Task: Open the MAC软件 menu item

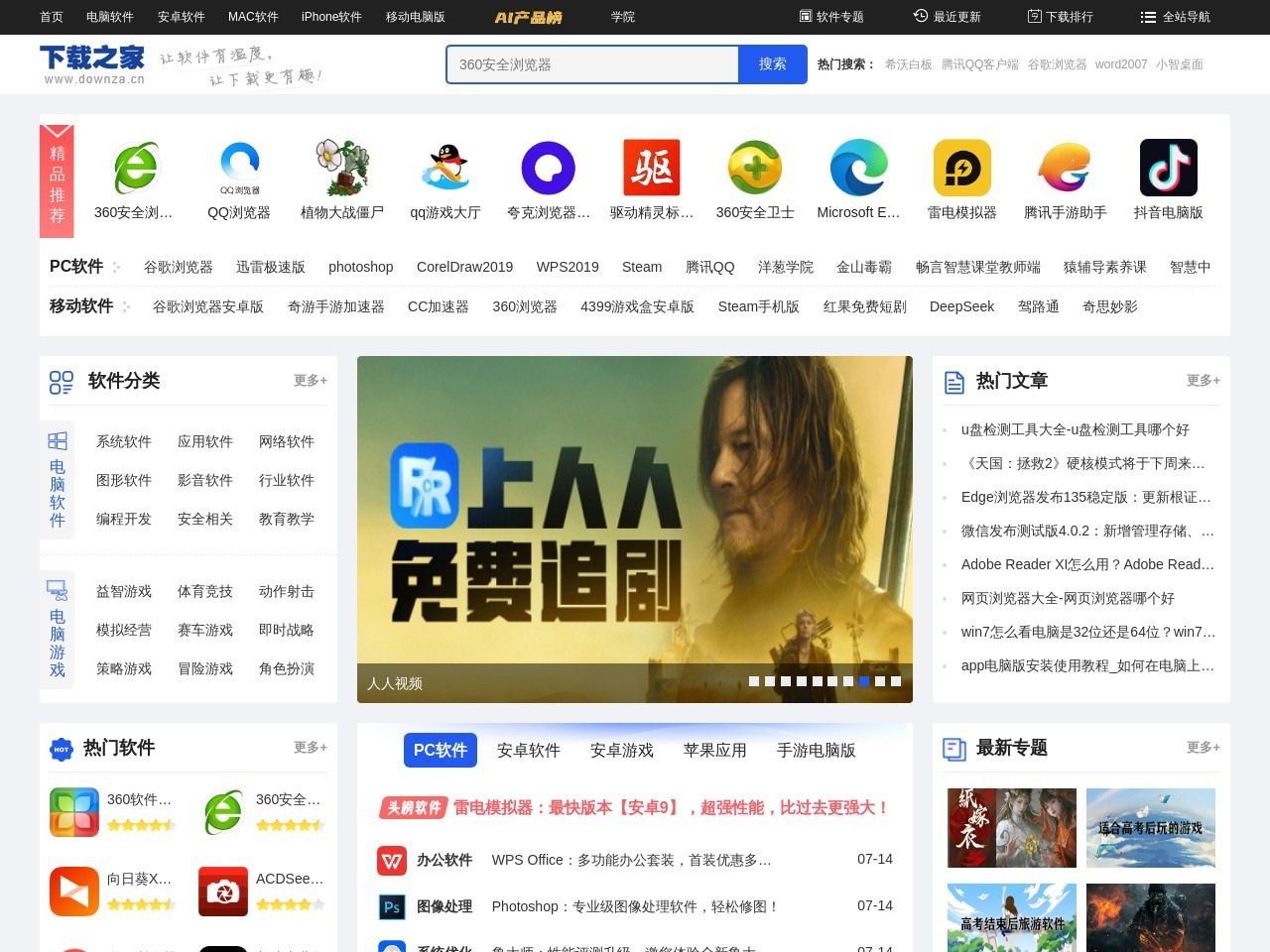Action: [x=253, y=17]
